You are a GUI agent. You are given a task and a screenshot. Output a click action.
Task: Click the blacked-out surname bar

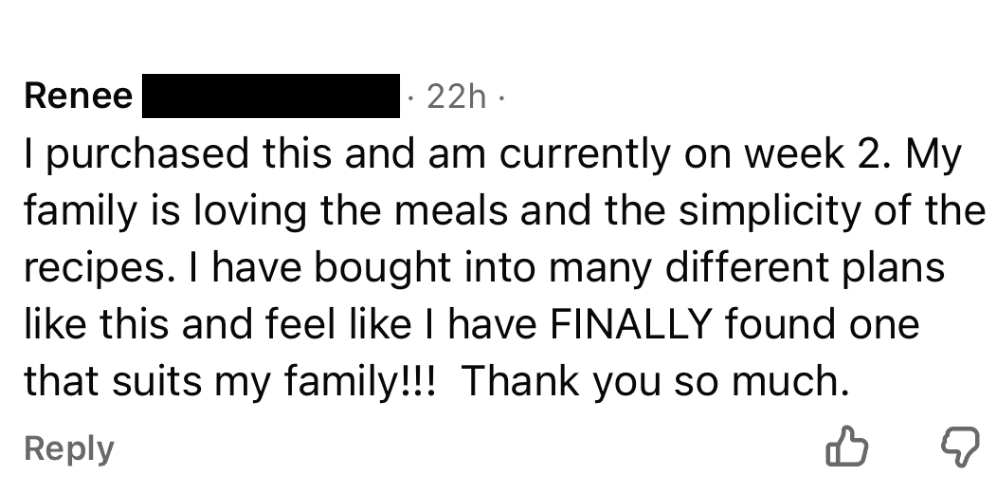[x=272, y=96]
